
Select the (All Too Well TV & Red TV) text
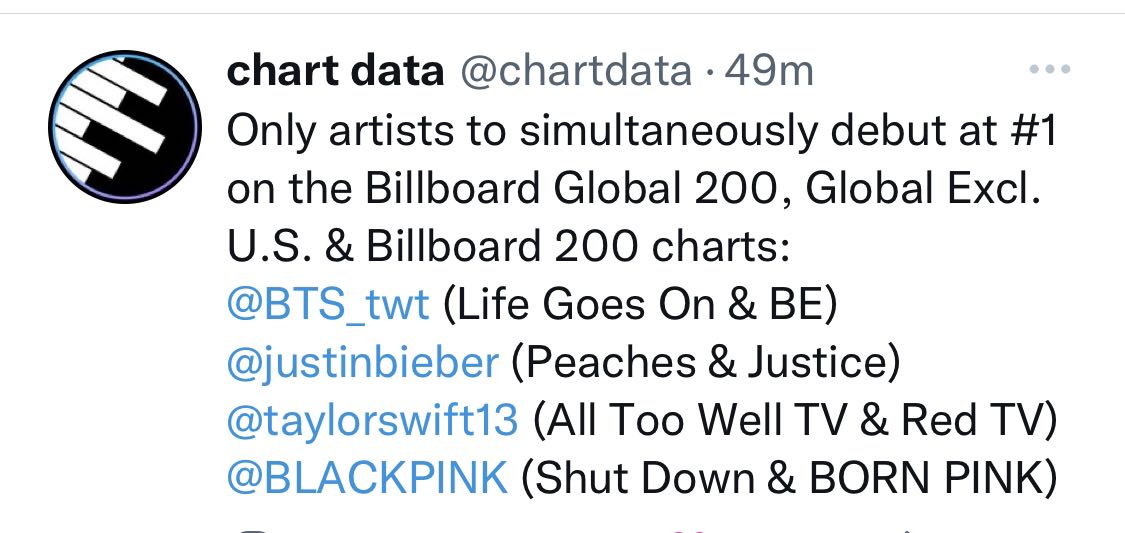pos(794,422)
